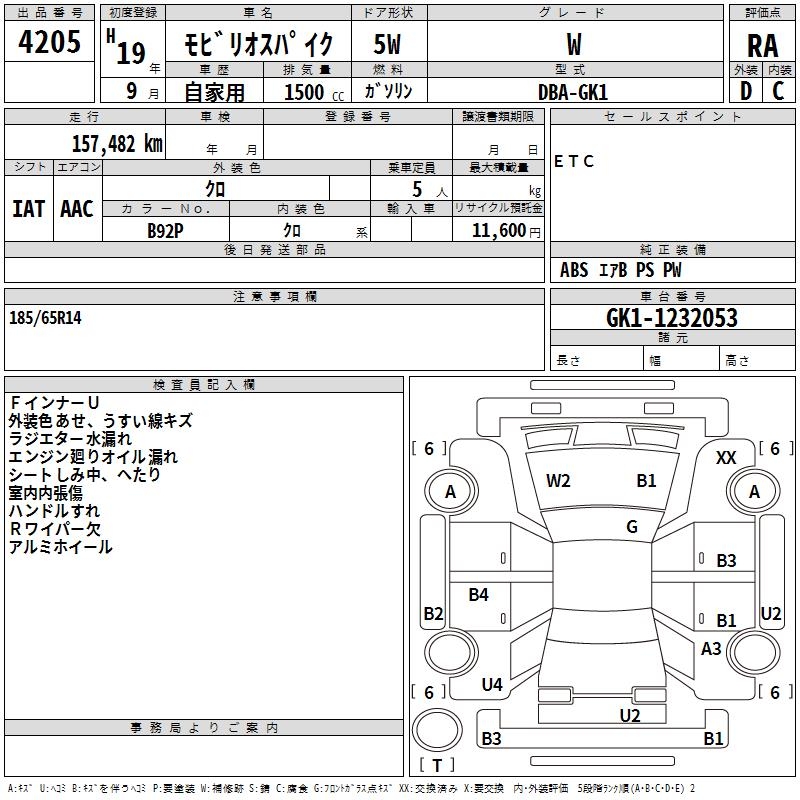Image resolution: width=800 pixels, height=800 pixels.
Task: Click the spare tire T label
Action: pos(437,765)
